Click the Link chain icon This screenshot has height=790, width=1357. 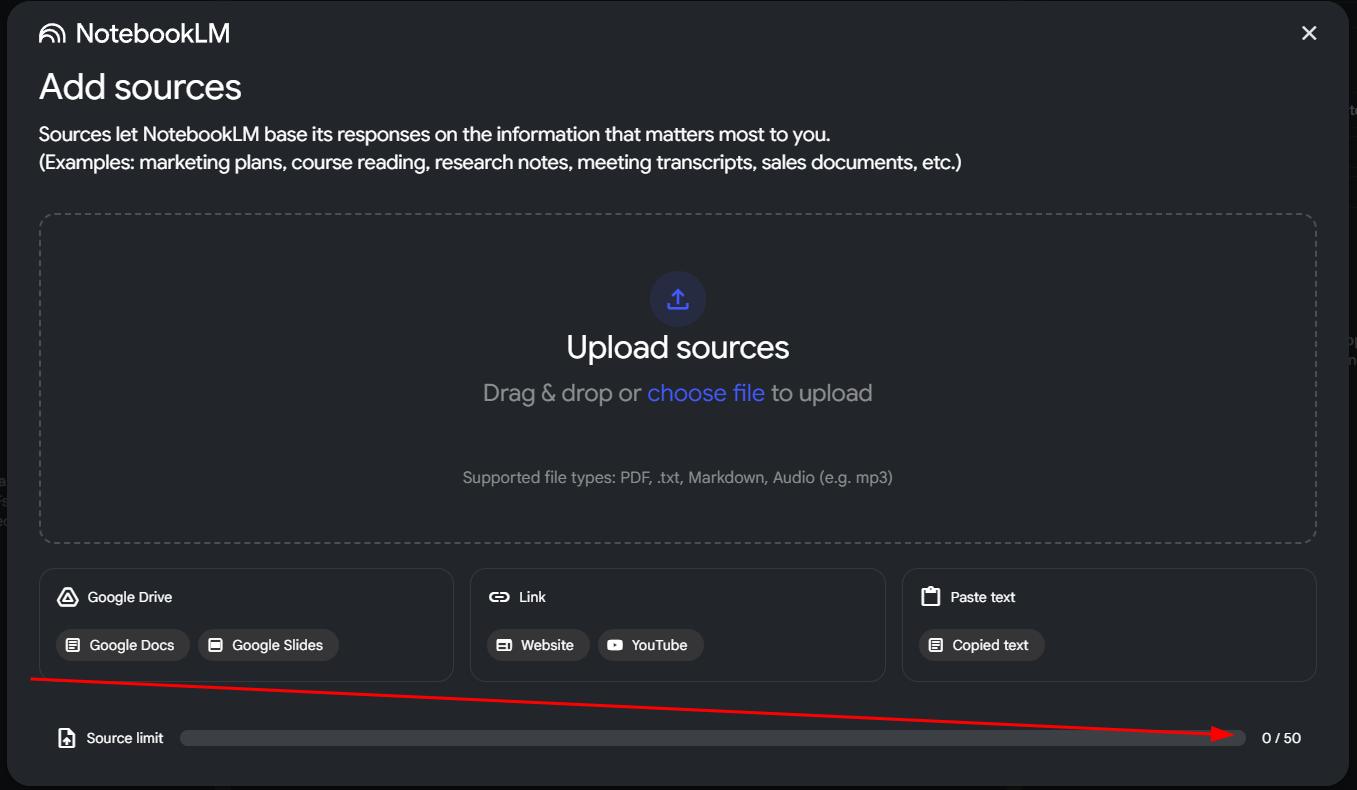(499, 597)
